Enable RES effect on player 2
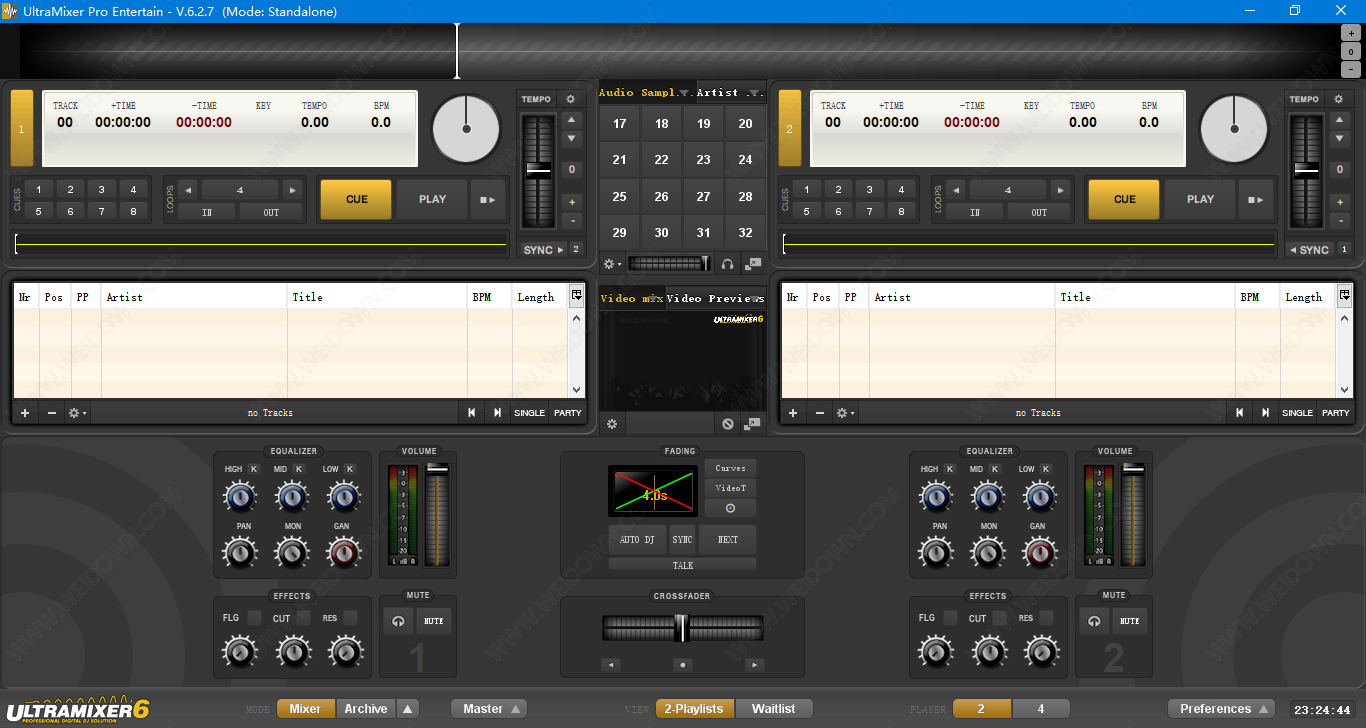 click(x=1046, y=618)
